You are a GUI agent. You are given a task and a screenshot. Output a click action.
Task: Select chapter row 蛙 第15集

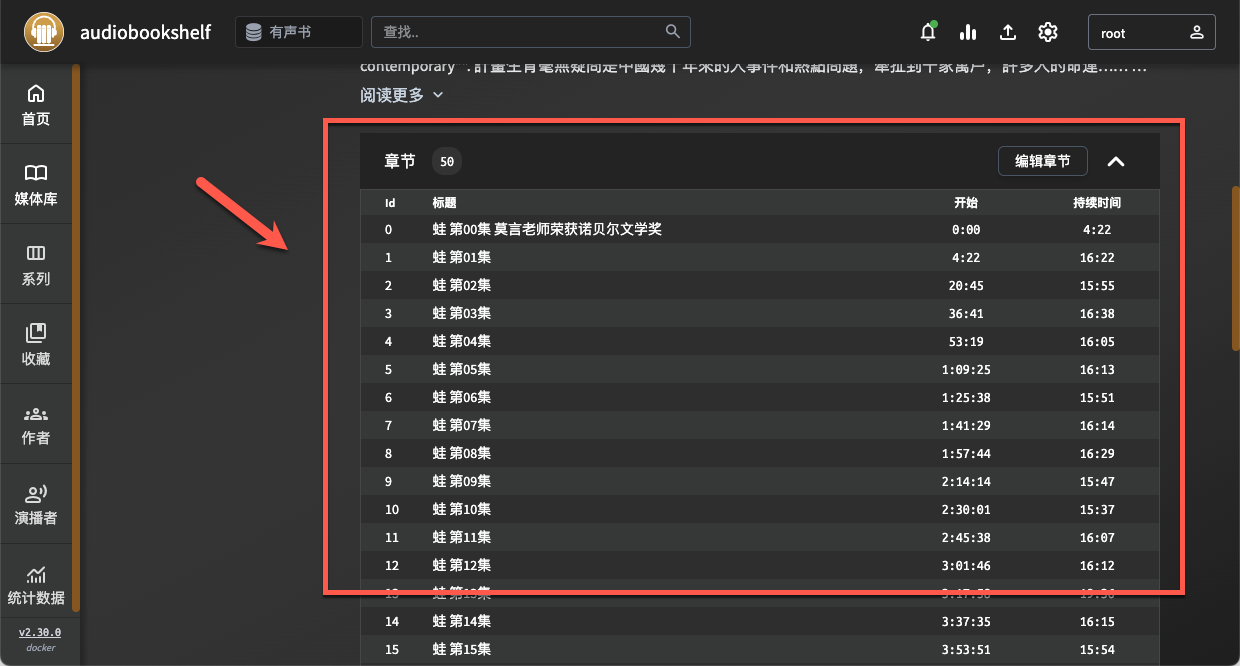(x=760, y=649)
